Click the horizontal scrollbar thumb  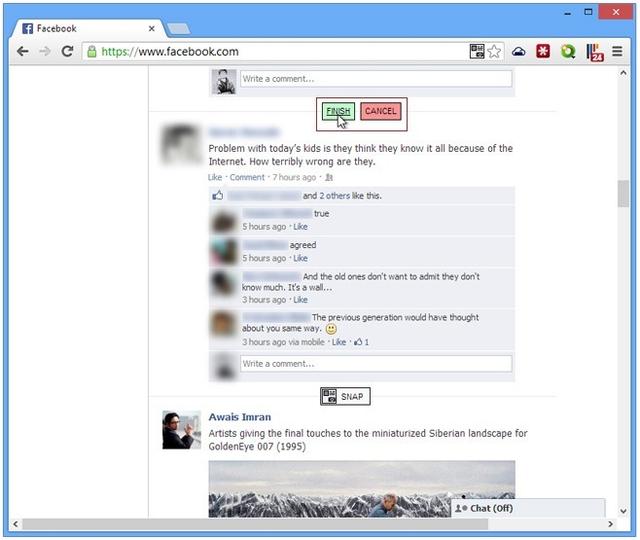click(255, 524)
